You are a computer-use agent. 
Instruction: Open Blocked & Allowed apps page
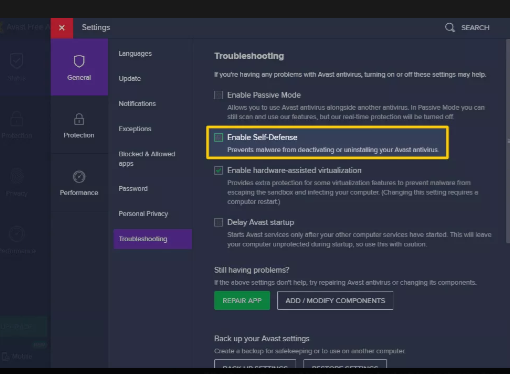click(147, 159)
